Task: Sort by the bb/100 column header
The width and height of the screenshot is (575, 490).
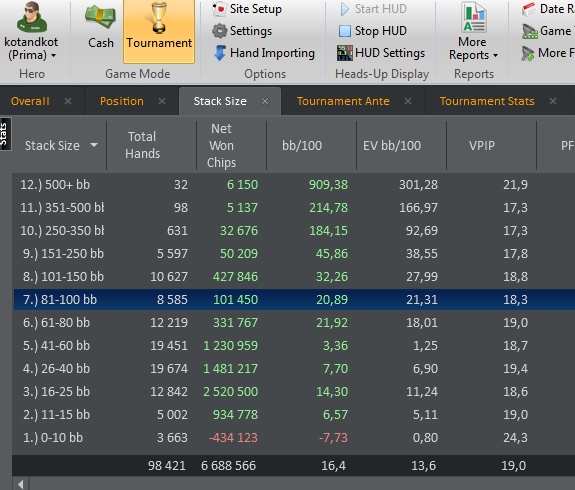Action: click(x=302, y=146)
